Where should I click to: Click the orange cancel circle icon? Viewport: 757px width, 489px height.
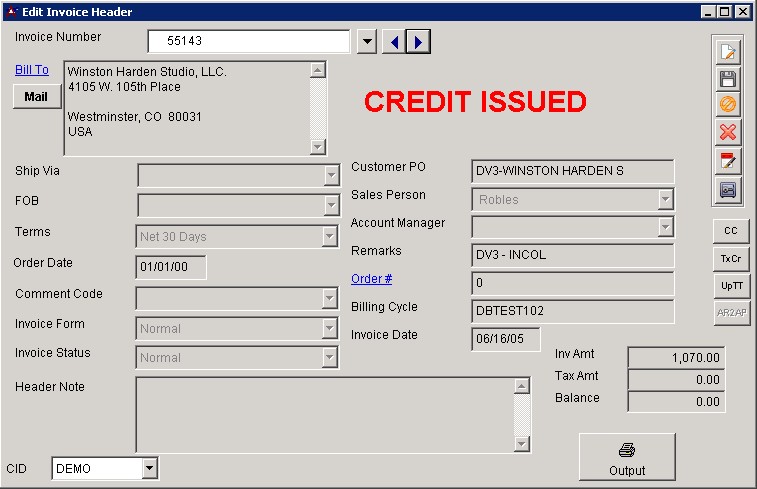coord(728,105)
